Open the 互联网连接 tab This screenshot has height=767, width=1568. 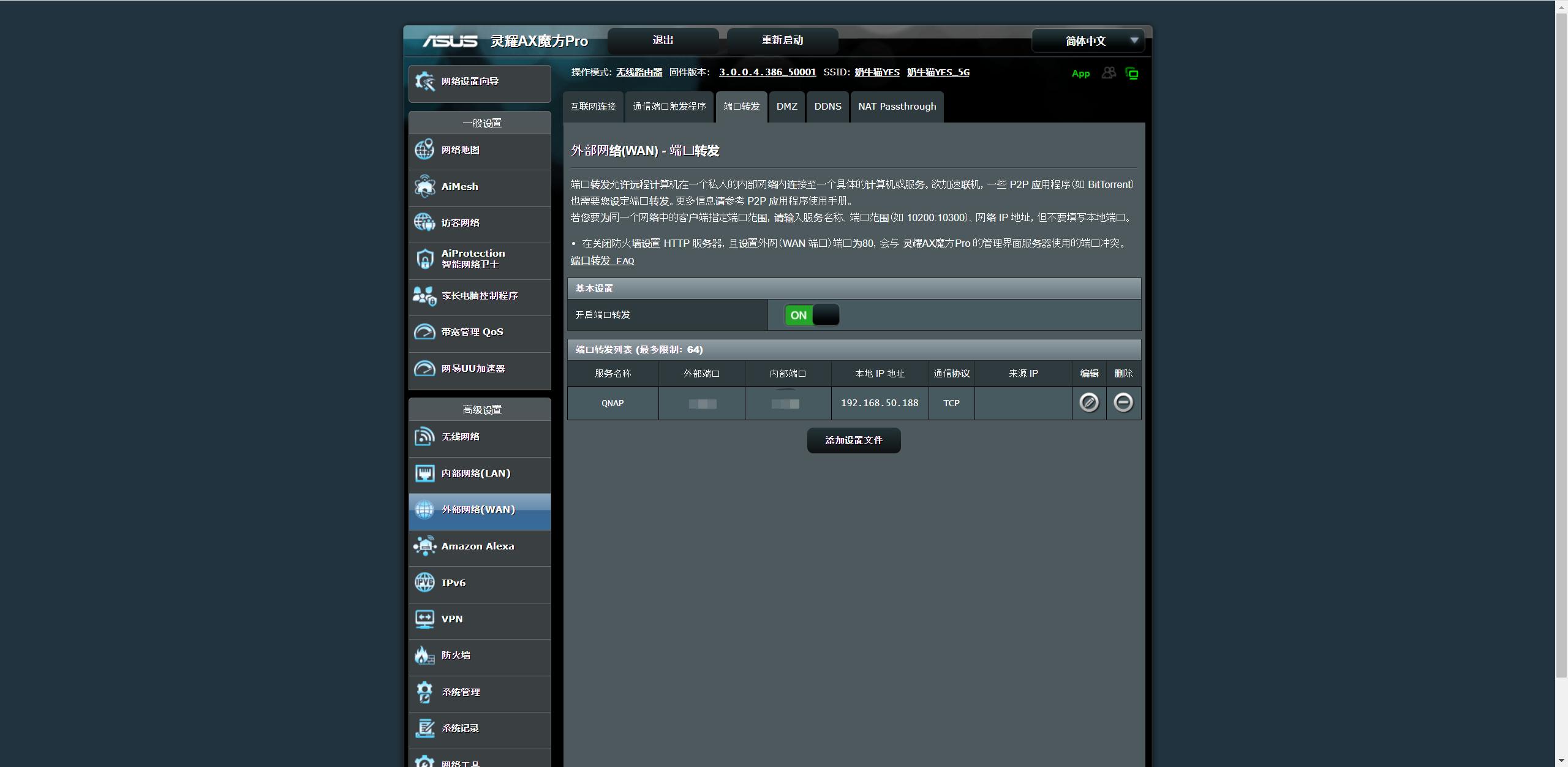click(x=593, y=107)
